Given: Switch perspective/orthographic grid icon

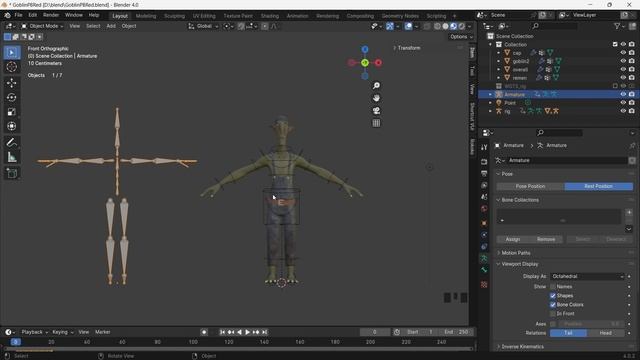Looking at the screenshot, I should point(376,123).
